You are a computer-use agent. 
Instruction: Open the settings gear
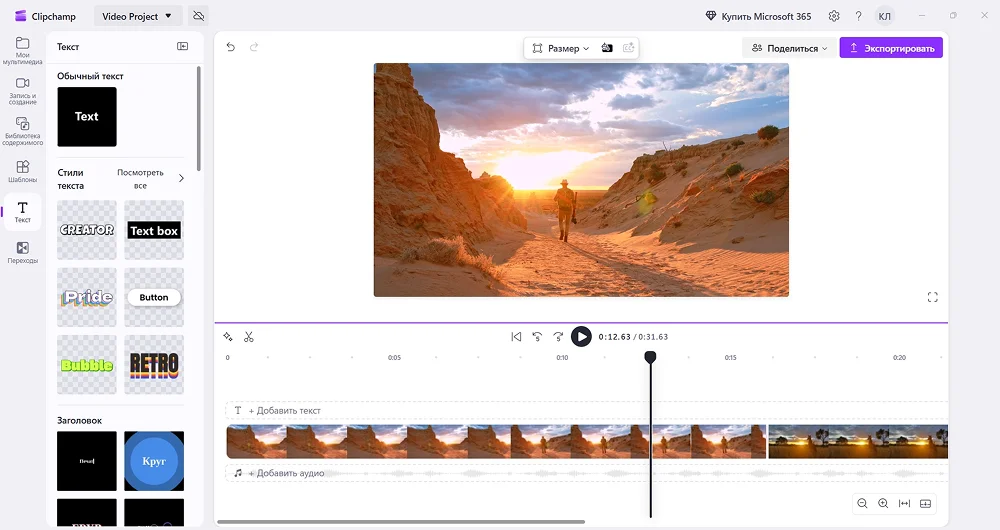[x=834, y=16]
